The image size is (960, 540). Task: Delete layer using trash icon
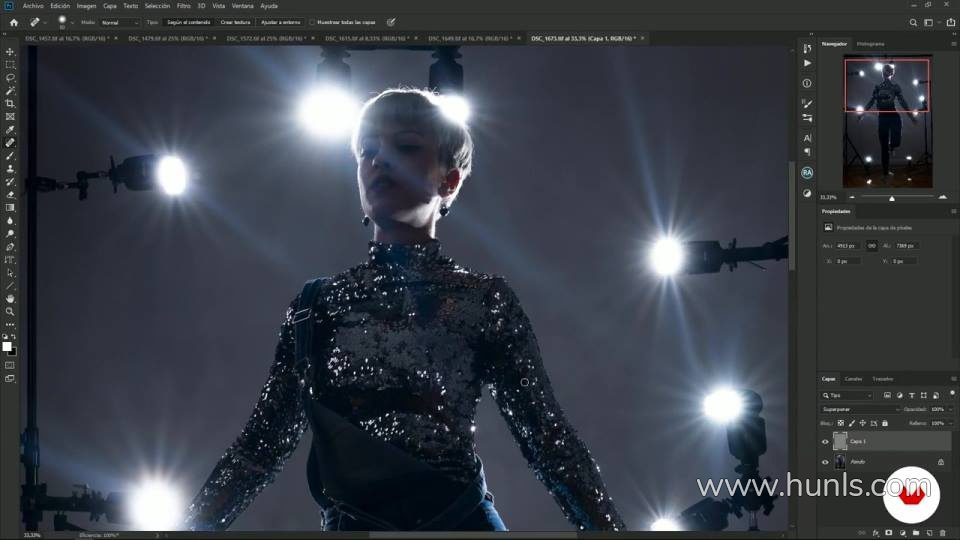click(x=942, y=533)
